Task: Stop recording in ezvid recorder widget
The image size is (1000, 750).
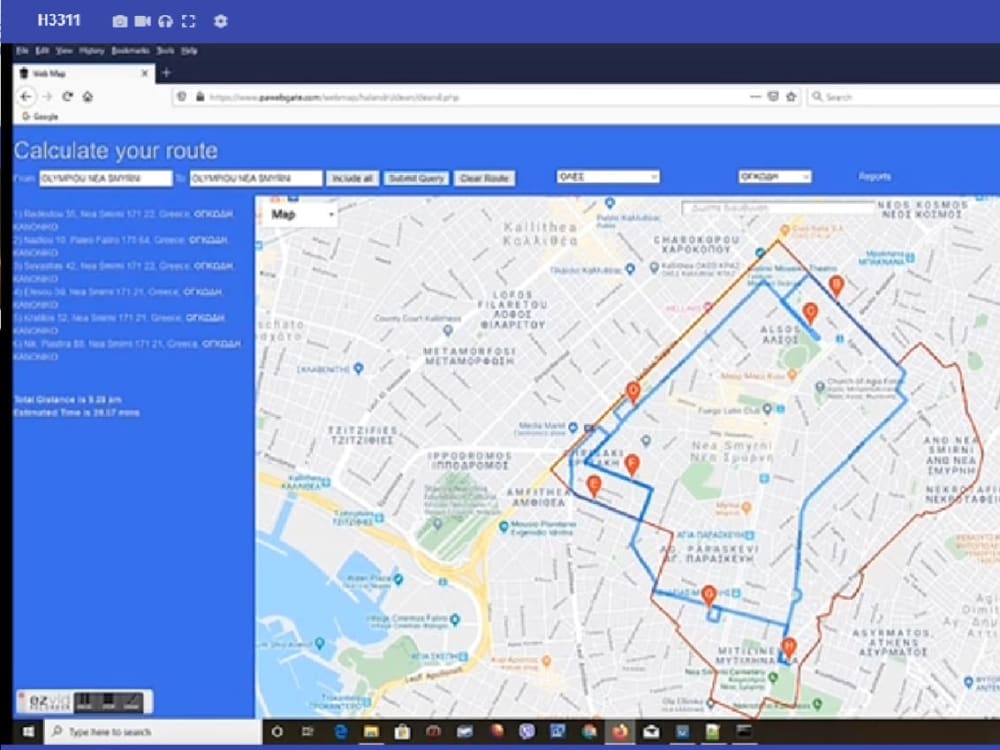Action: pos(108,702)
